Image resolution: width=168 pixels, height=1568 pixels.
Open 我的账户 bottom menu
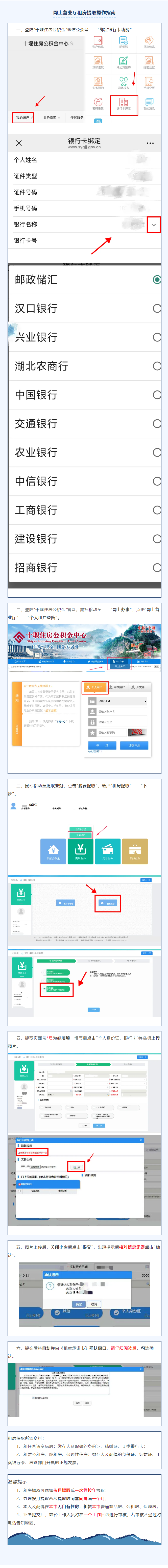22,117
